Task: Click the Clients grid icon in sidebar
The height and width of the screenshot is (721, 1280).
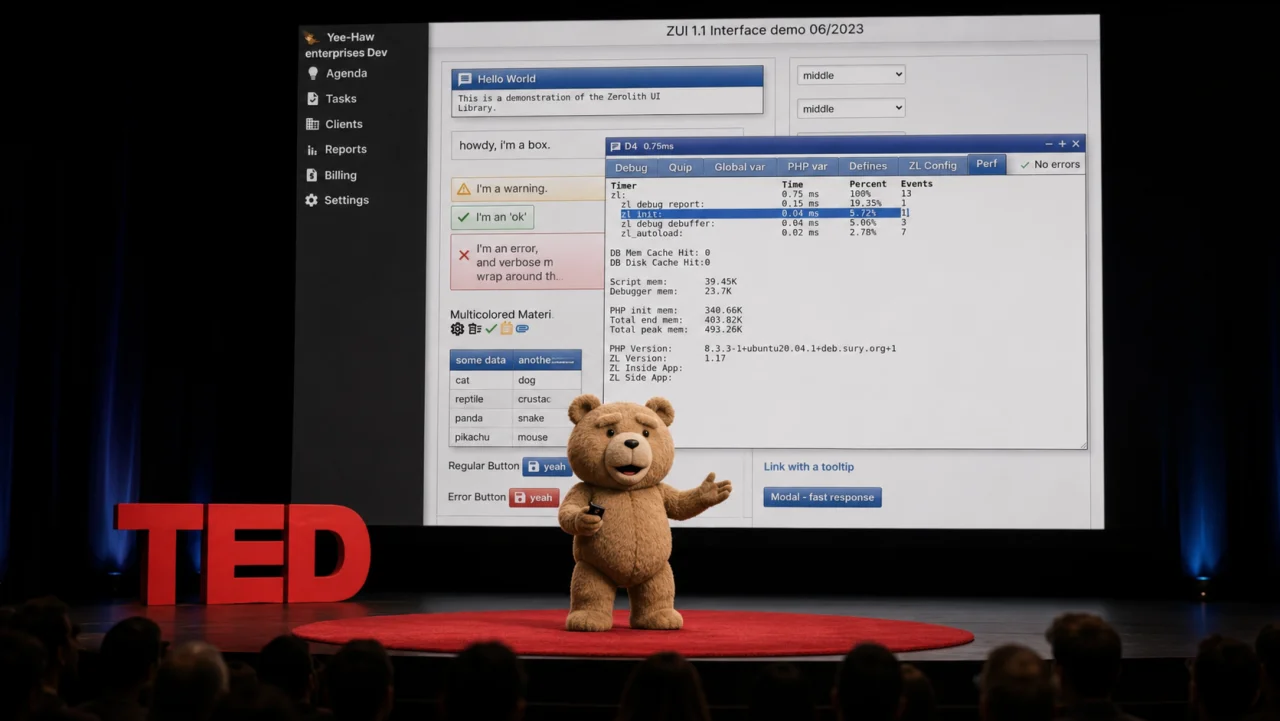Action: pyautogui.click(x=313, y=124)
